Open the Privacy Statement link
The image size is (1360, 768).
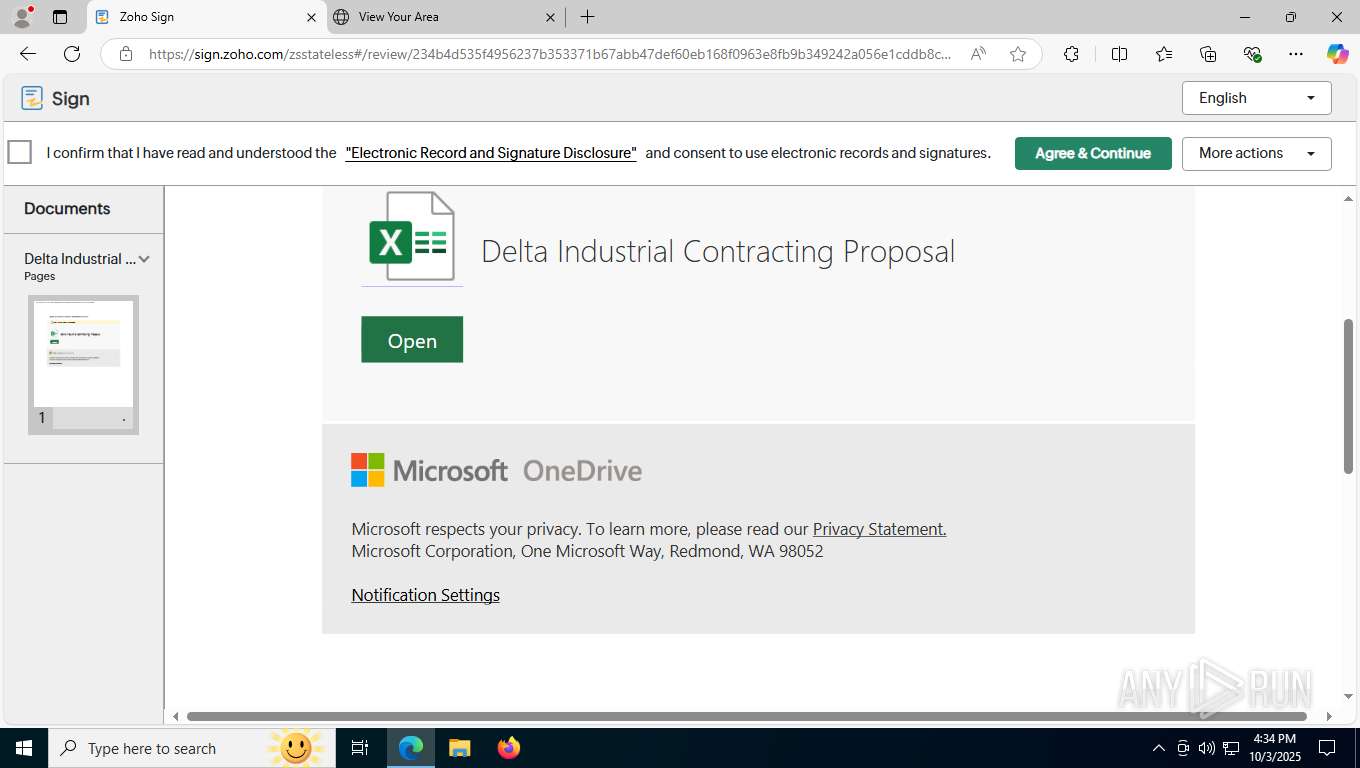[x=879, y=529]
